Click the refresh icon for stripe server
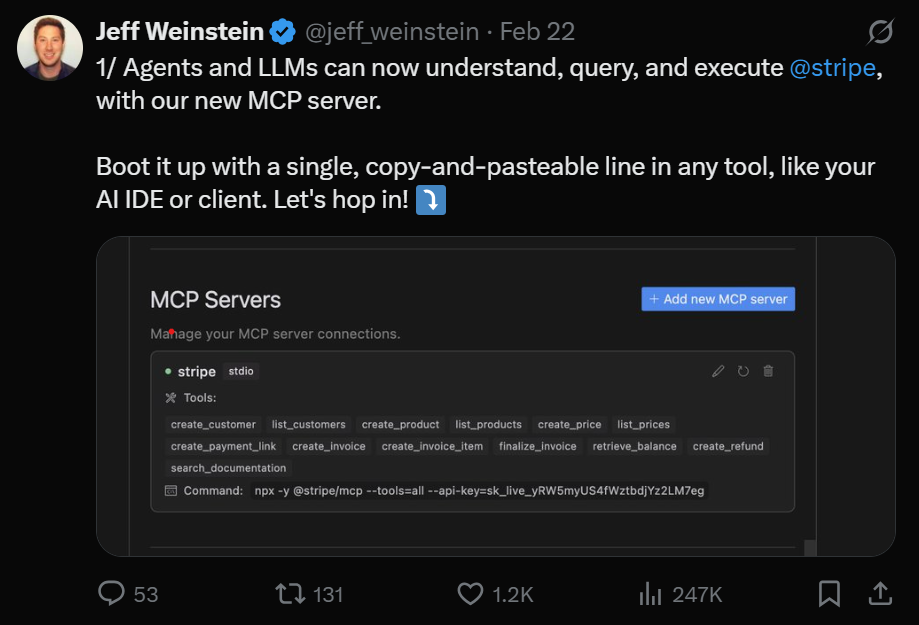 tap(743, 371)
